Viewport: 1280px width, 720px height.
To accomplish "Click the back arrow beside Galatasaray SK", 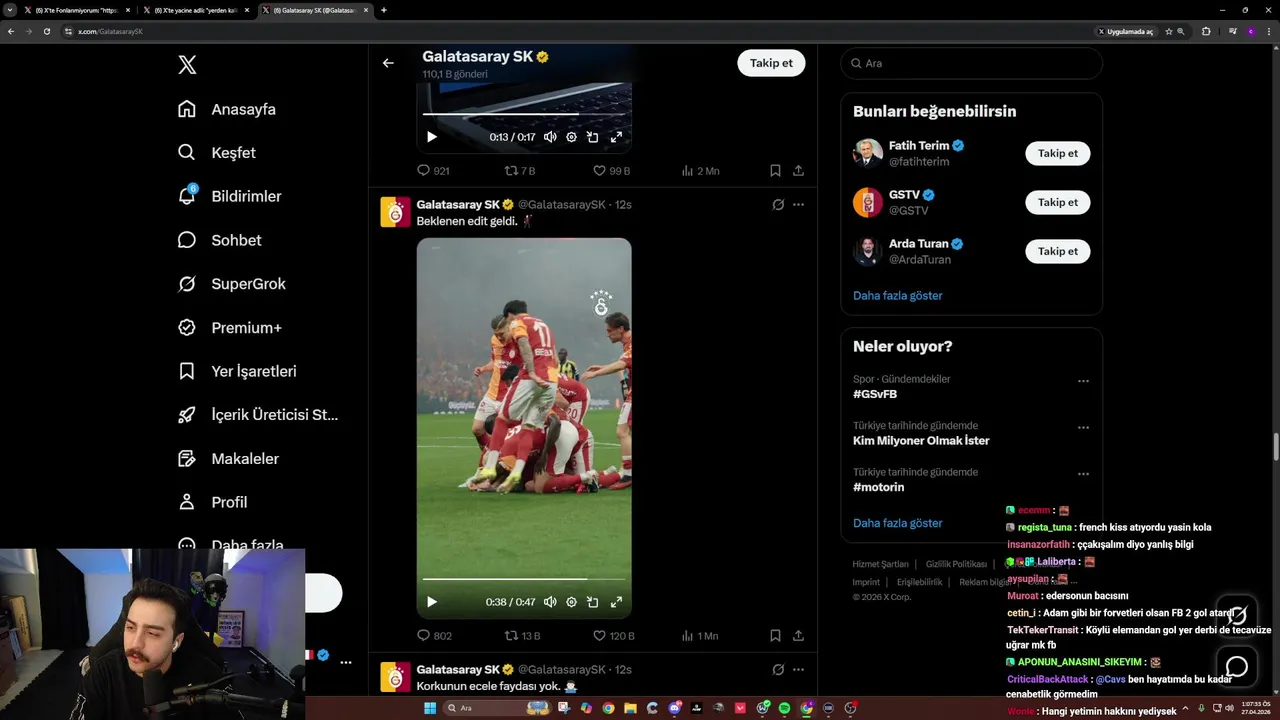I will pyautogui.click(x=388, y=63).
